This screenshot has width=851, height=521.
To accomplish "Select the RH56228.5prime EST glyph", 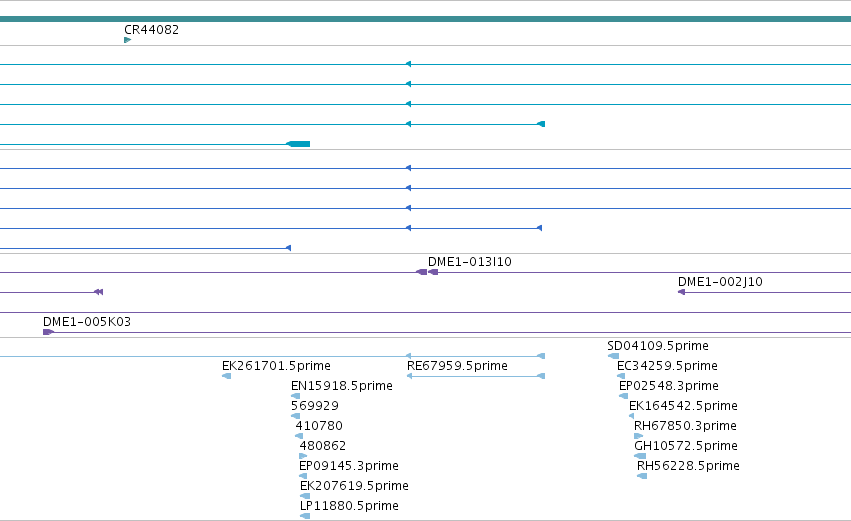I will click(x=642, y=476).
